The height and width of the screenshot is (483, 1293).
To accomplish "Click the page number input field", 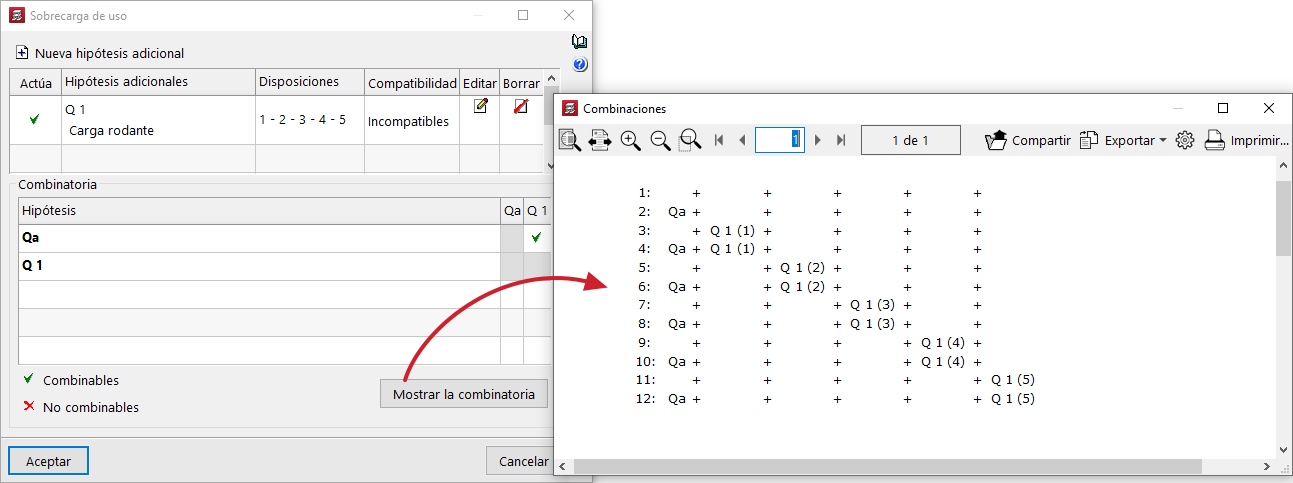I will coord(779,141).
